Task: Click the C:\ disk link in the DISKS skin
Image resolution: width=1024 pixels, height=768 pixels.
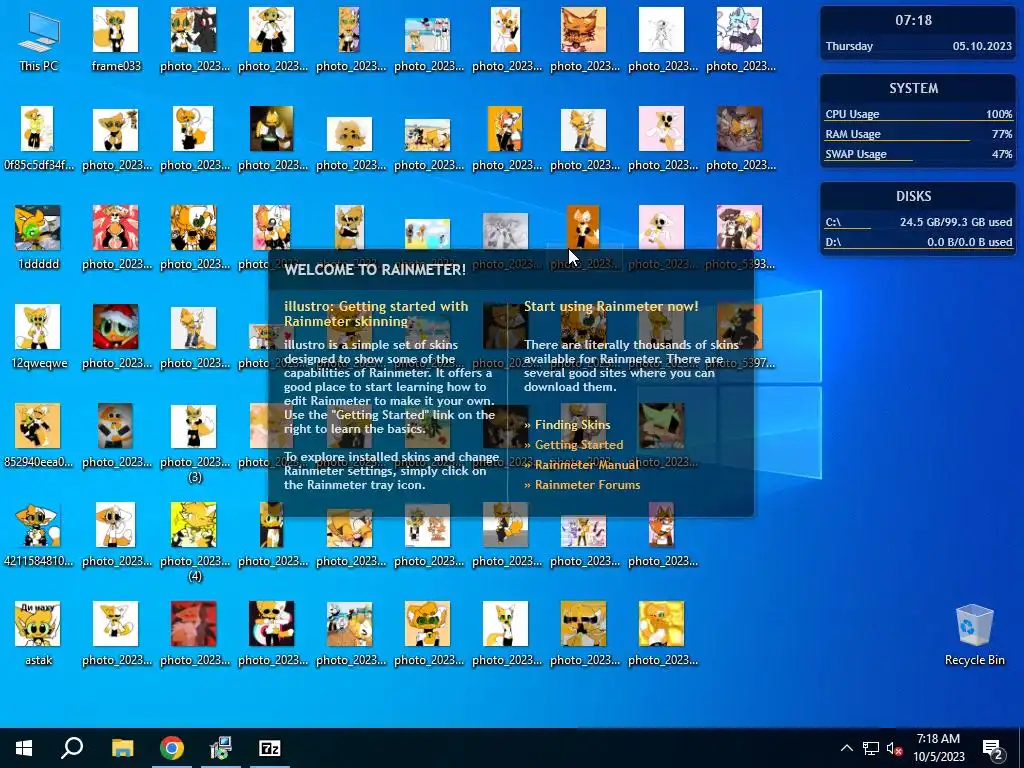Action: point(833,222)
